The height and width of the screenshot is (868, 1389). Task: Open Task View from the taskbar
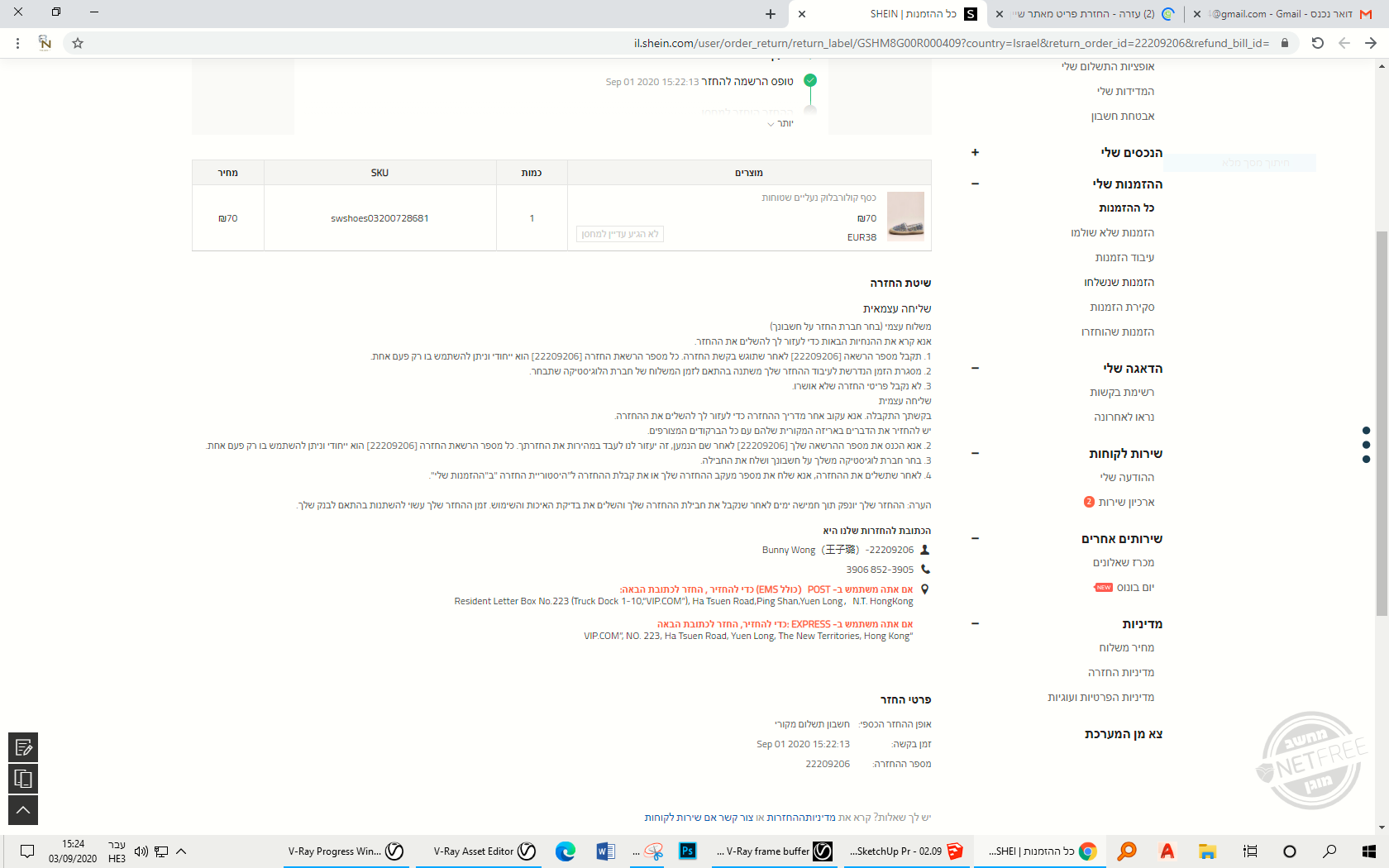pyautogui.click(x=1250, y=851)
